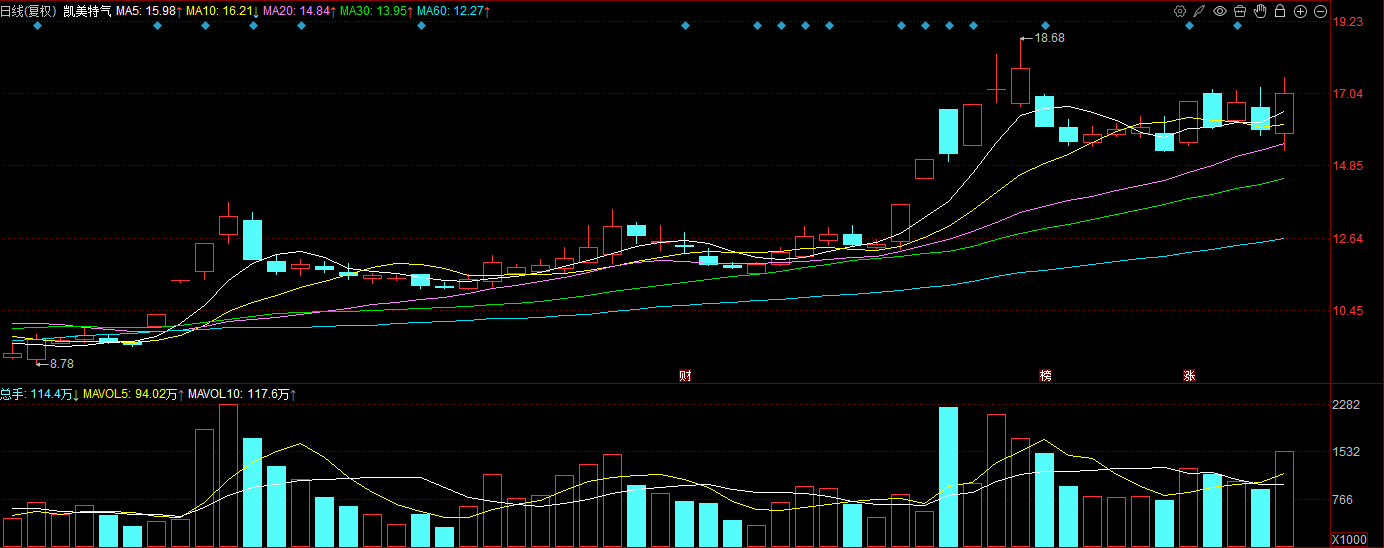Toggle the eye visibility icon
The height and width of the screenshot is (548, 1384).
[x=1220, y=11]
